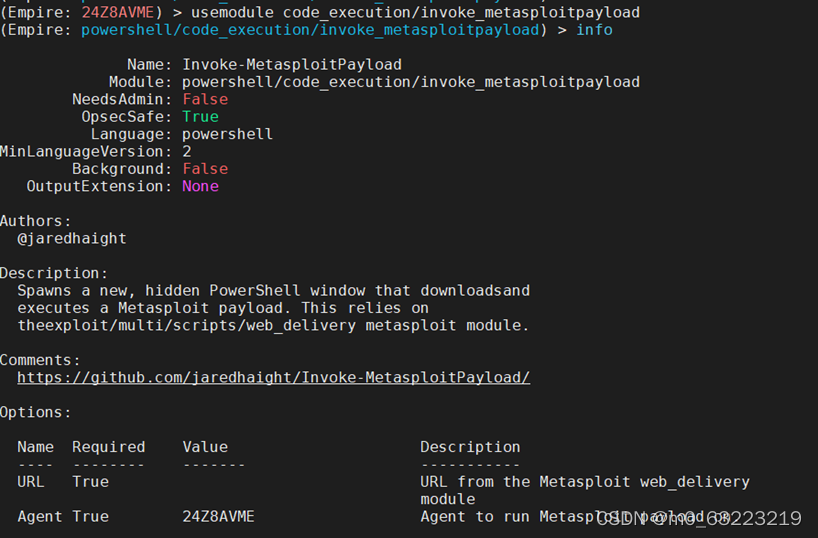This screenshot has width=818, height=538.
Task: Click the 'NeedsAdmin:' label
Action: pyautogui.click(x=122, y=99)
